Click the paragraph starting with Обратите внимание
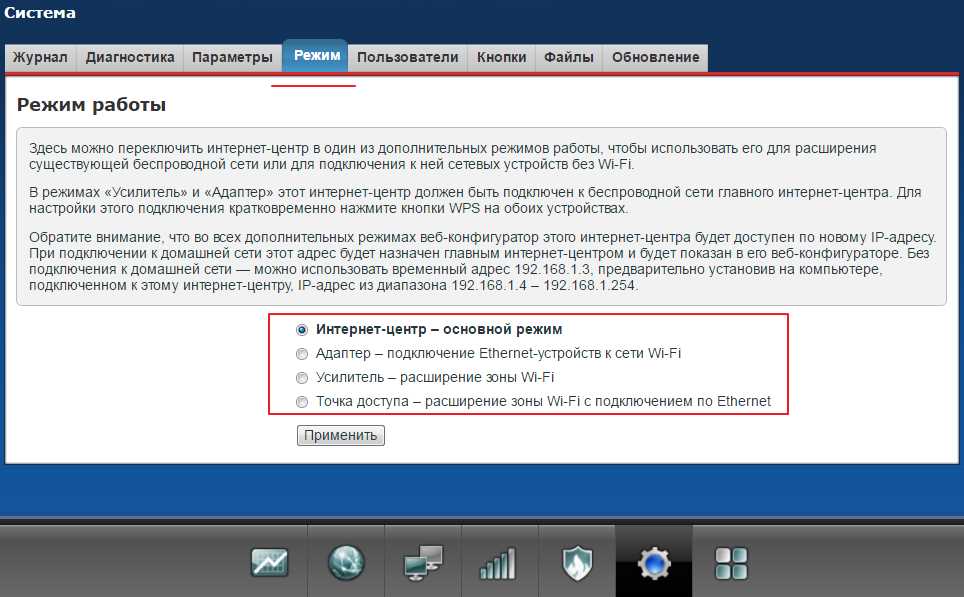The height and width of the screenshot is (597, 964). click(483, 261)
